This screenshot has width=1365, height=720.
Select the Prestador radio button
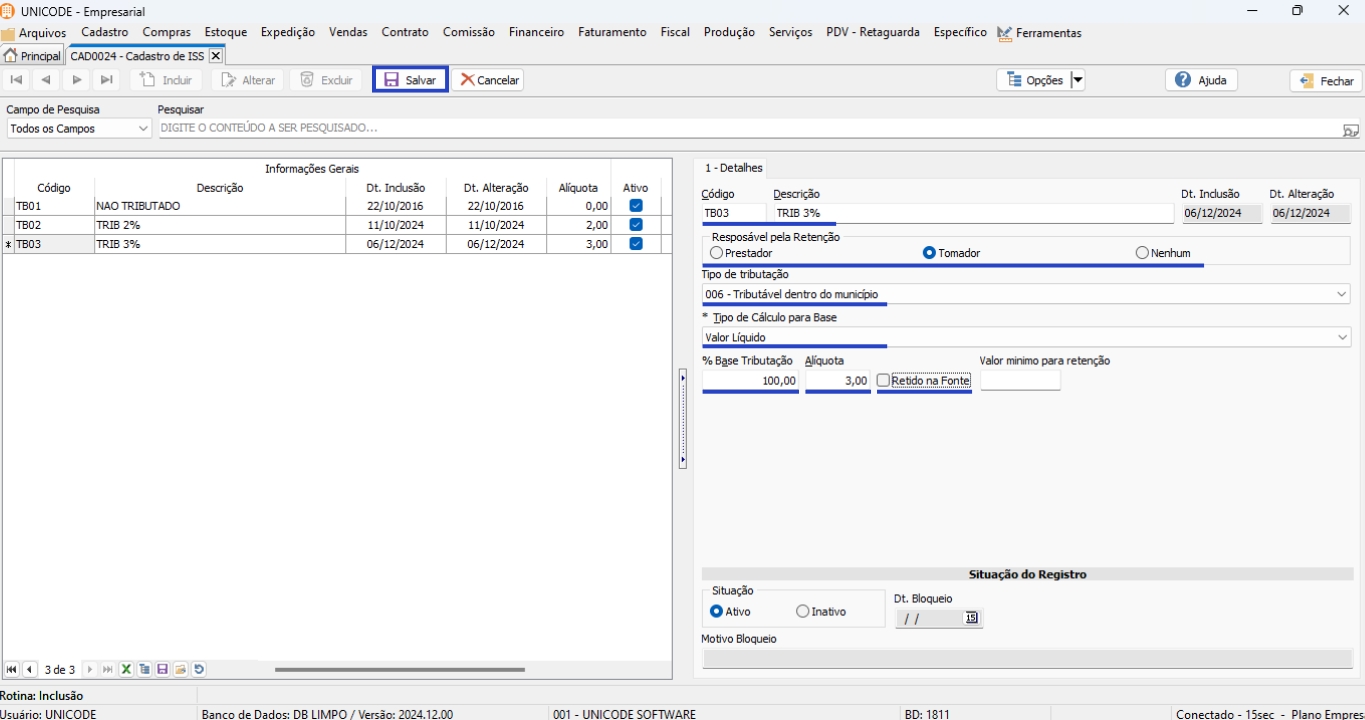pos(717,254)
